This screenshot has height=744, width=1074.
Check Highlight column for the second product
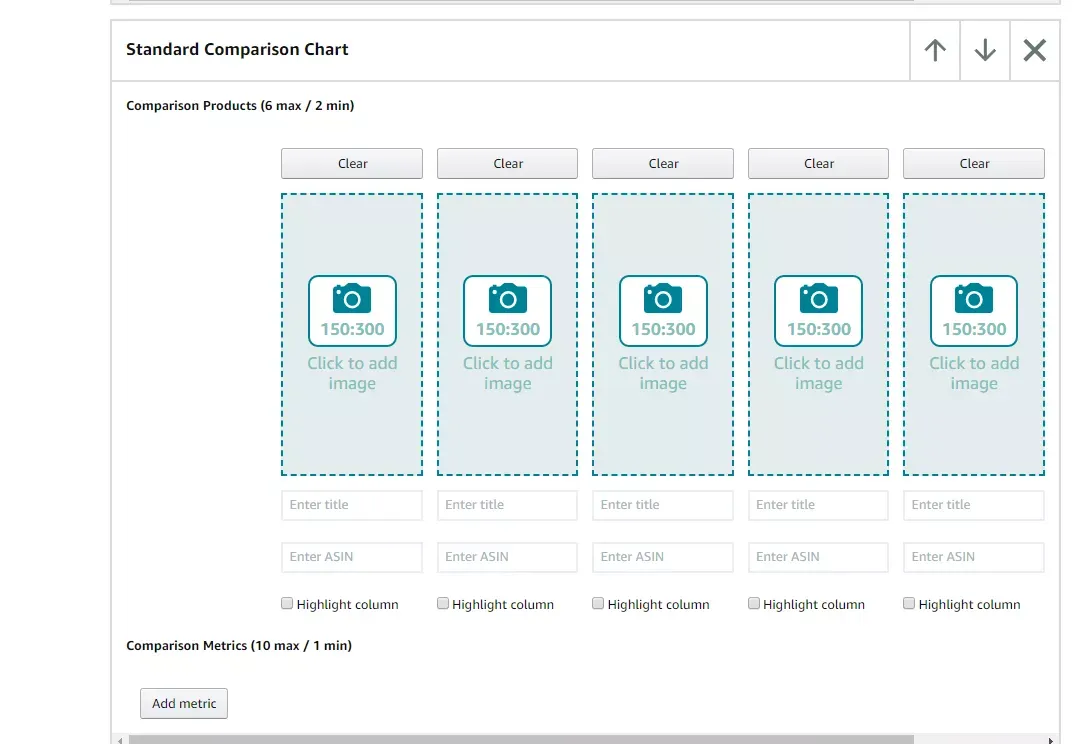(x=442, y=604)
